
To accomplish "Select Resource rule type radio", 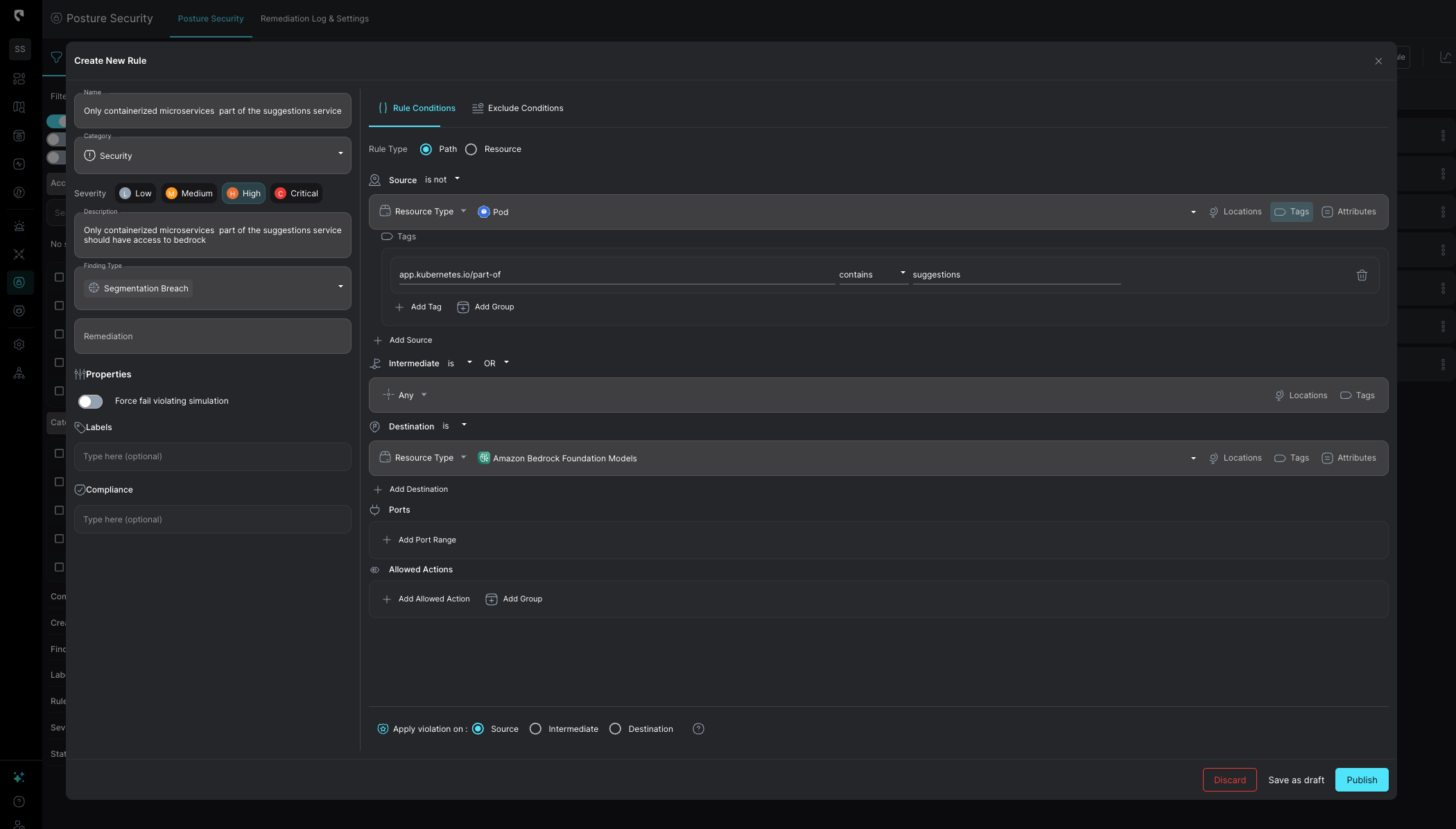I will click(471, 149).
